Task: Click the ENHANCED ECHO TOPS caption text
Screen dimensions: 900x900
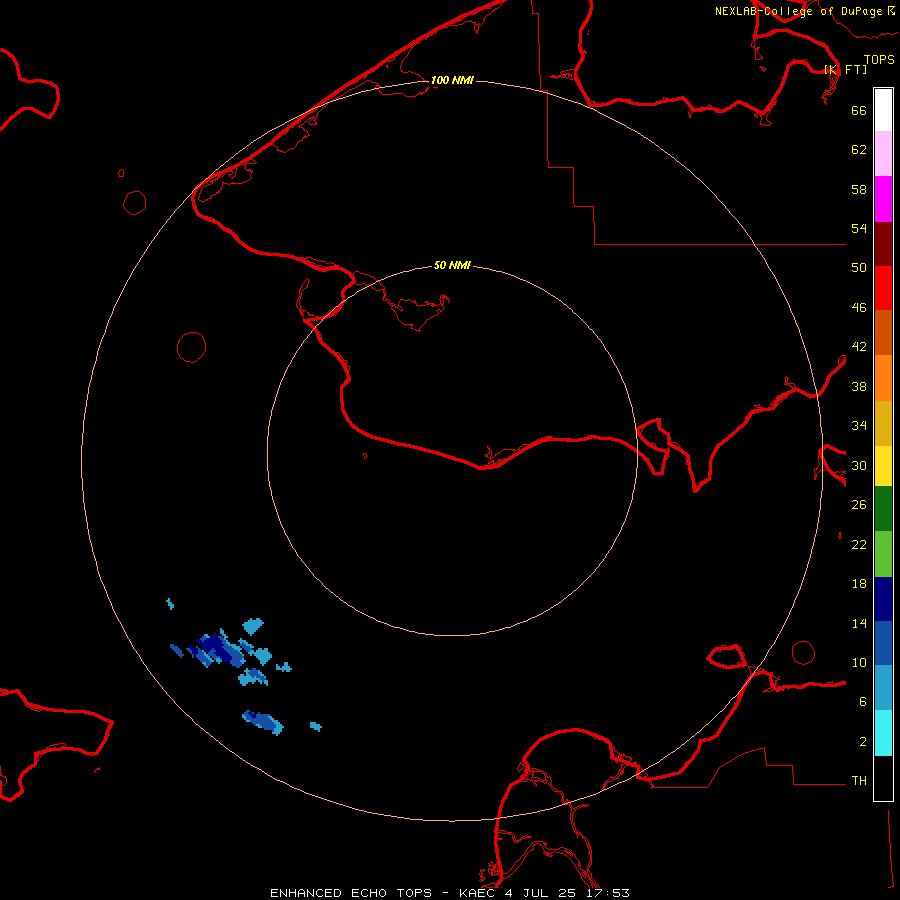Action: (351, 893)
